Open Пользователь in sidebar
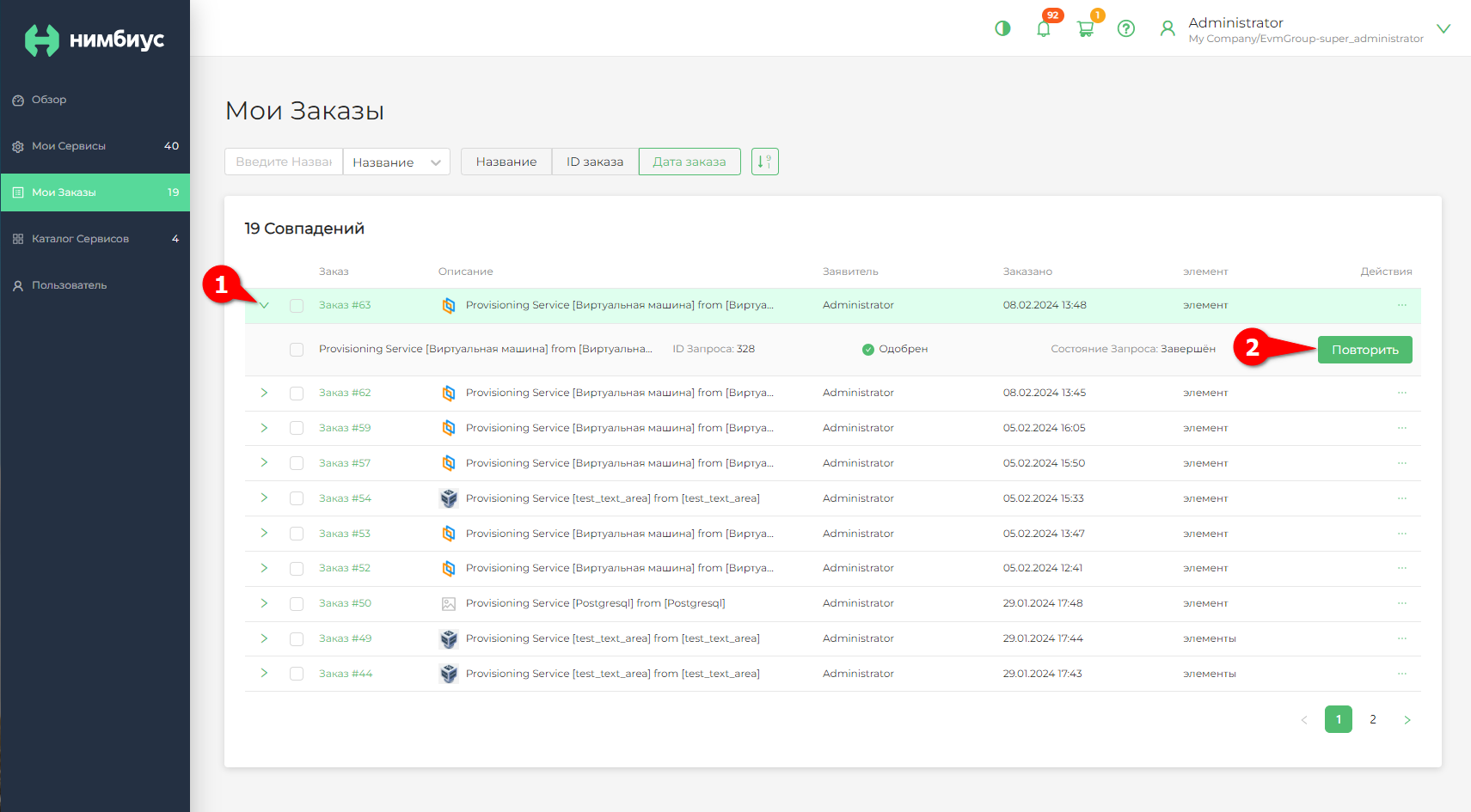This screenshot has width=1471, height=812. (95, 285)
